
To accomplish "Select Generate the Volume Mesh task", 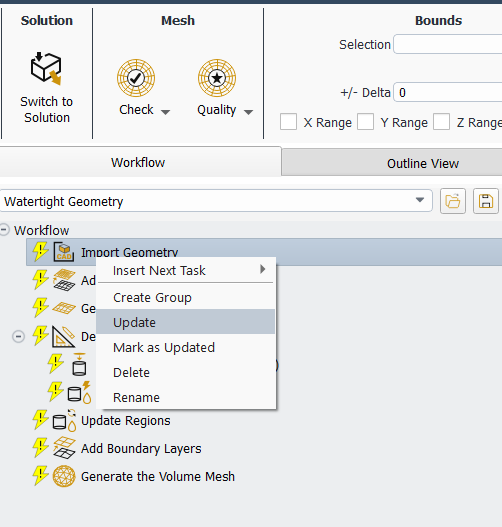I will click(x=158, y=476).
